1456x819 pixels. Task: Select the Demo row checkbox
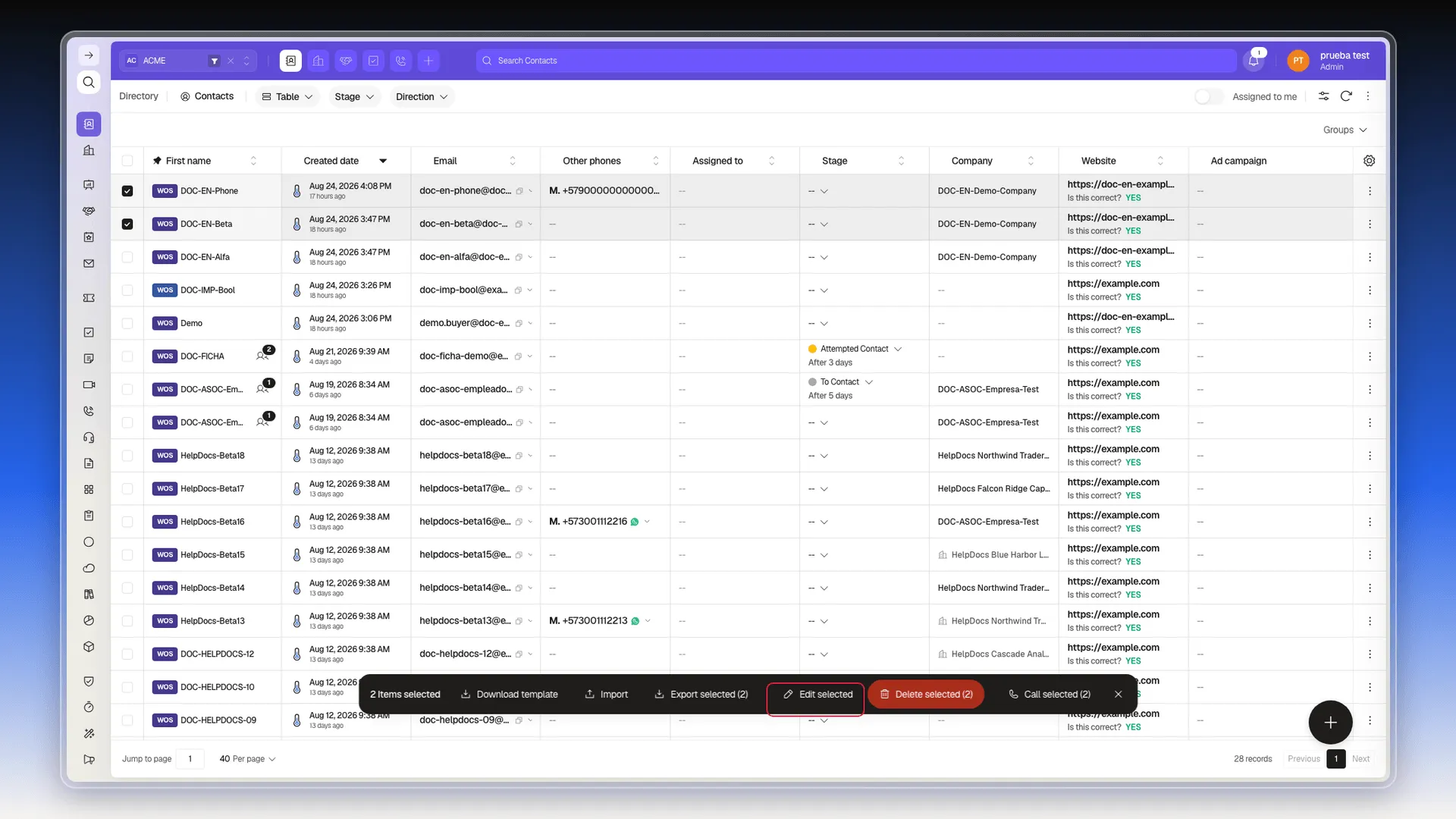(127, 323)
